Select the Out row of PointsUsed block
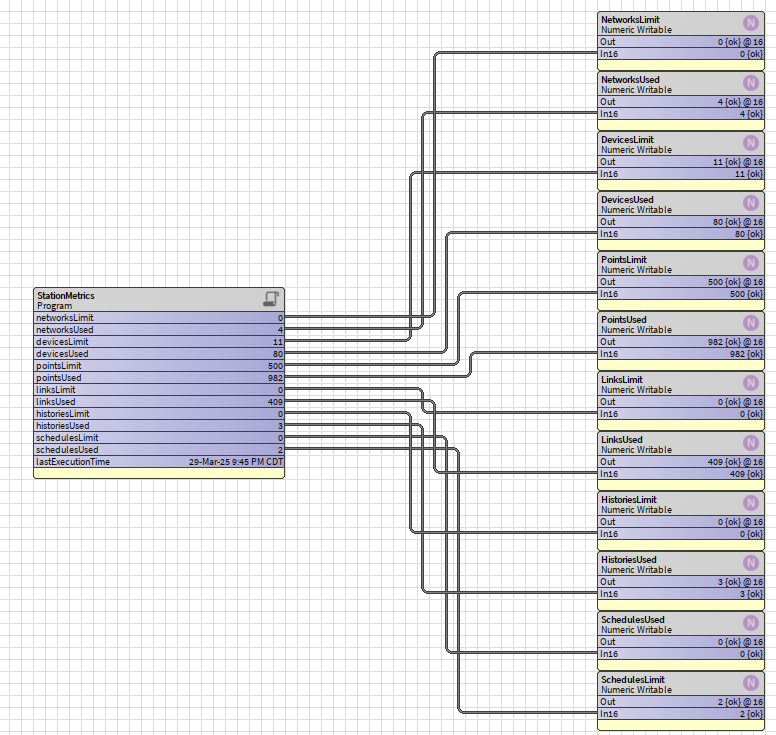776x735 pixels. pos(680,342)
